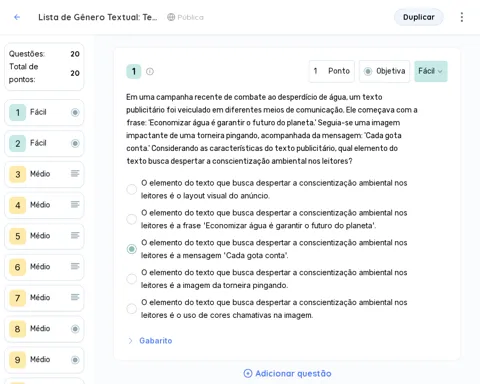Screen dimensions: 480x384
Task: Click the question statement text about campanha de água
Action: coord(272,129)
